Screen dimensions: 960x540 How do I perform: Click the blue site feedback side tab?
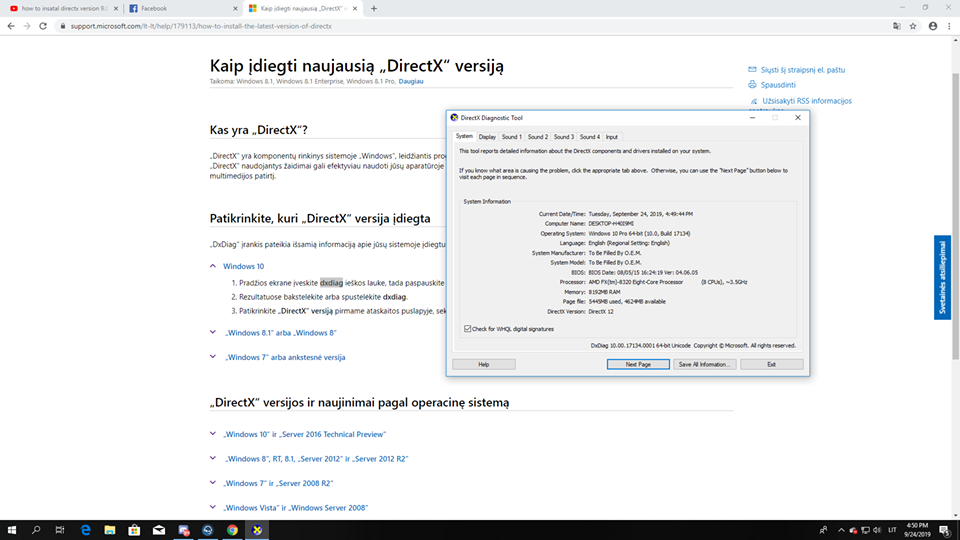942,277
